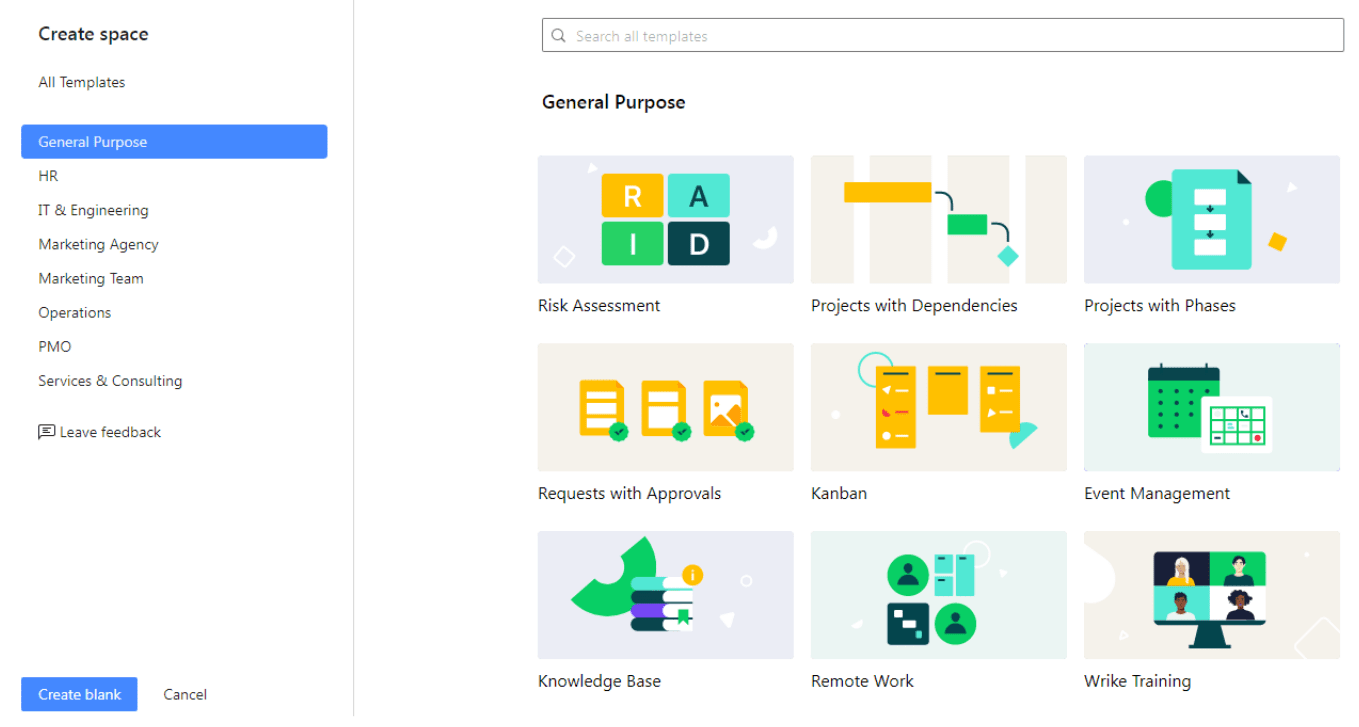Select the HR category

click(48, 175)
